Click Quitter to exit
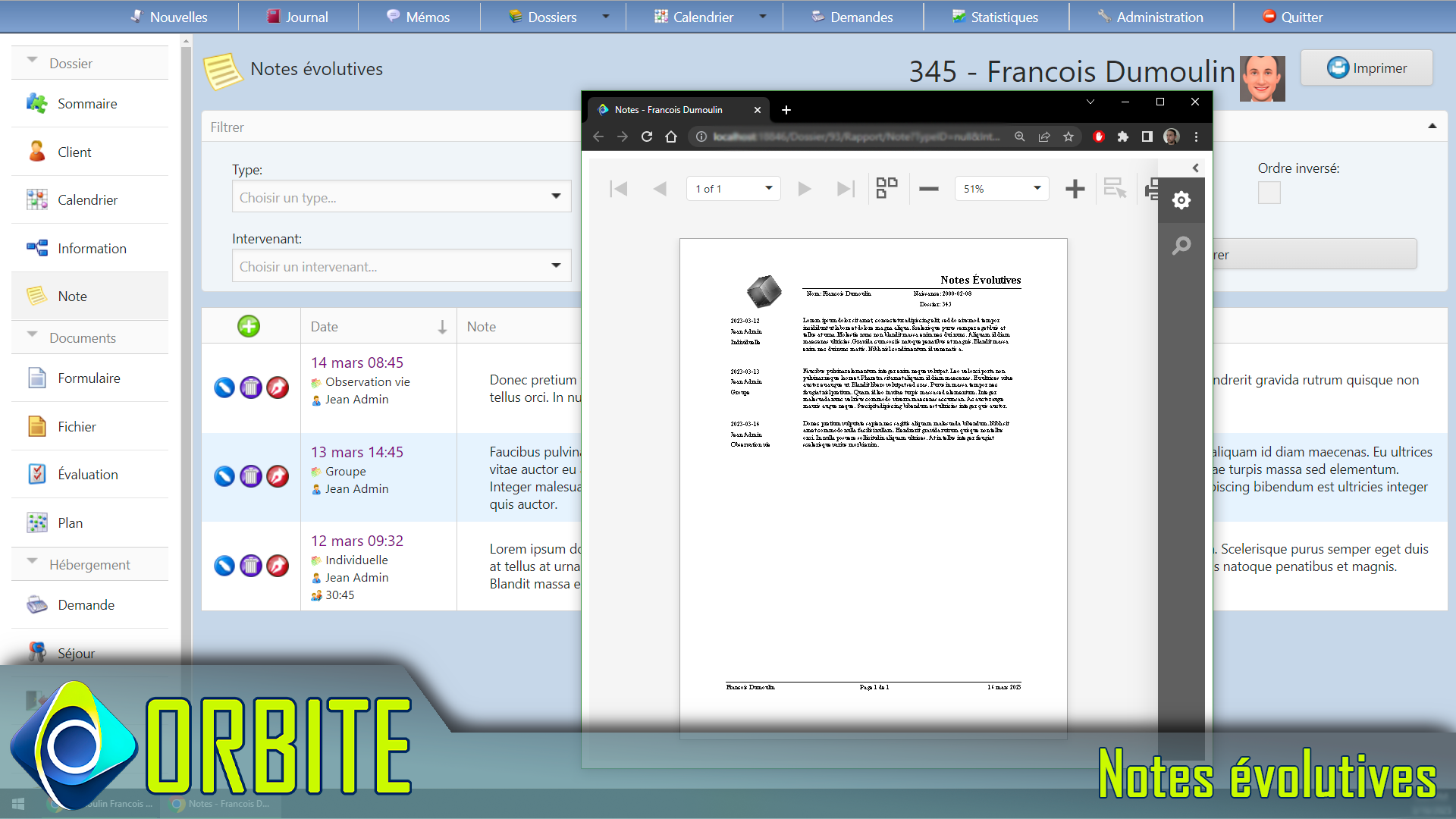This screenshot has height=819, width=1456. (x=1292, y=17)
